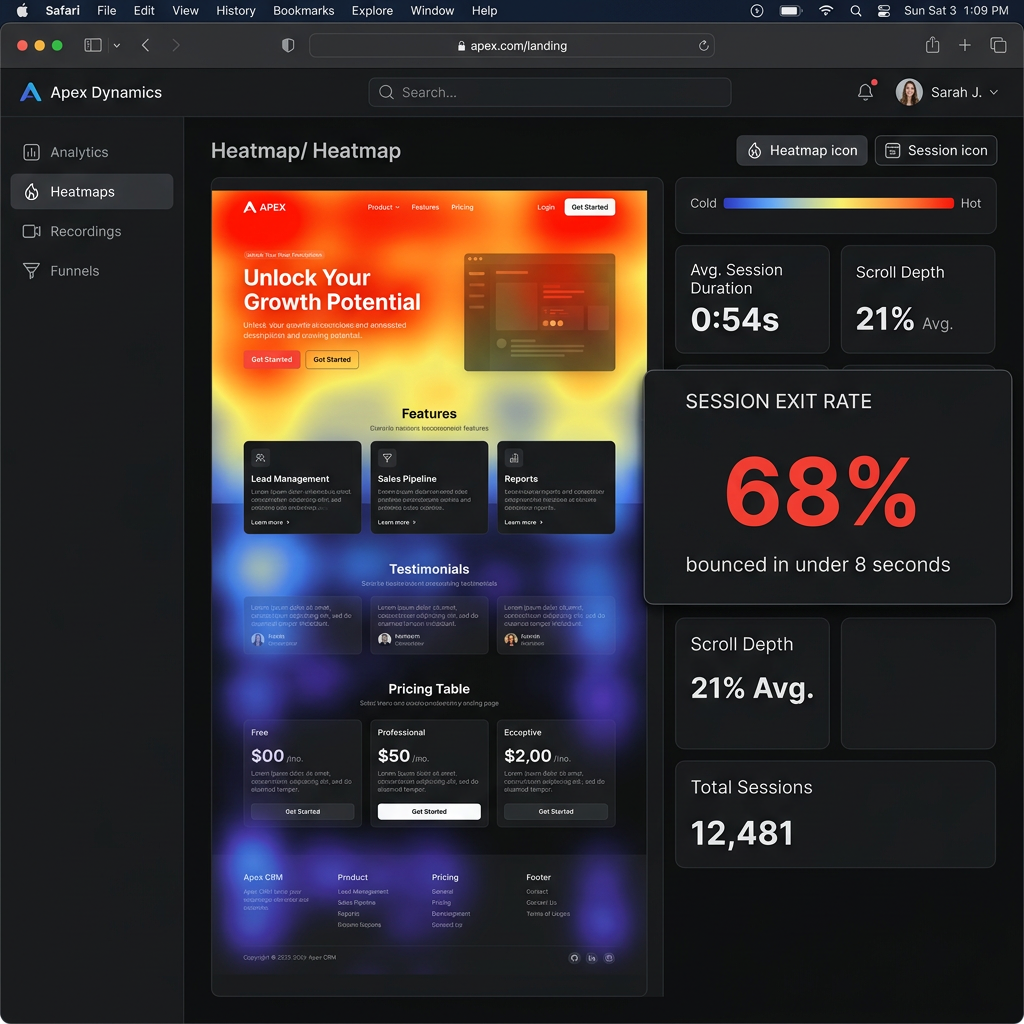Focus the Search field
The image size is (1024, 1024).
(x=549, y=92)
